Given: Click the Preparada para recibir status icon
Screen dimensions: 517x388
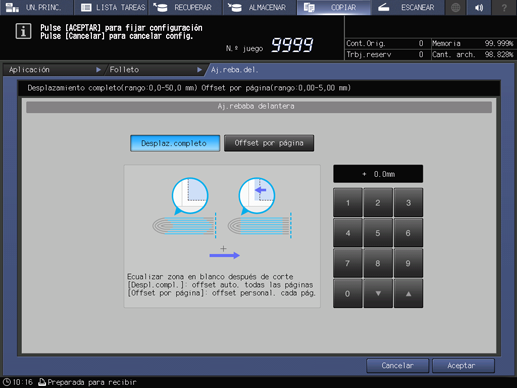Looking at the screenshot, I should click(x=42, y=382).
